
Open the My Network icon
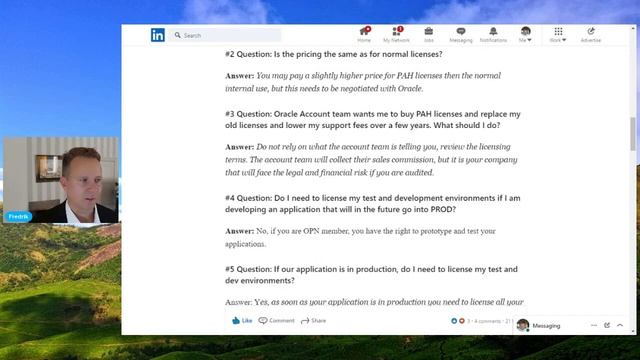click(x=396, y=35)
